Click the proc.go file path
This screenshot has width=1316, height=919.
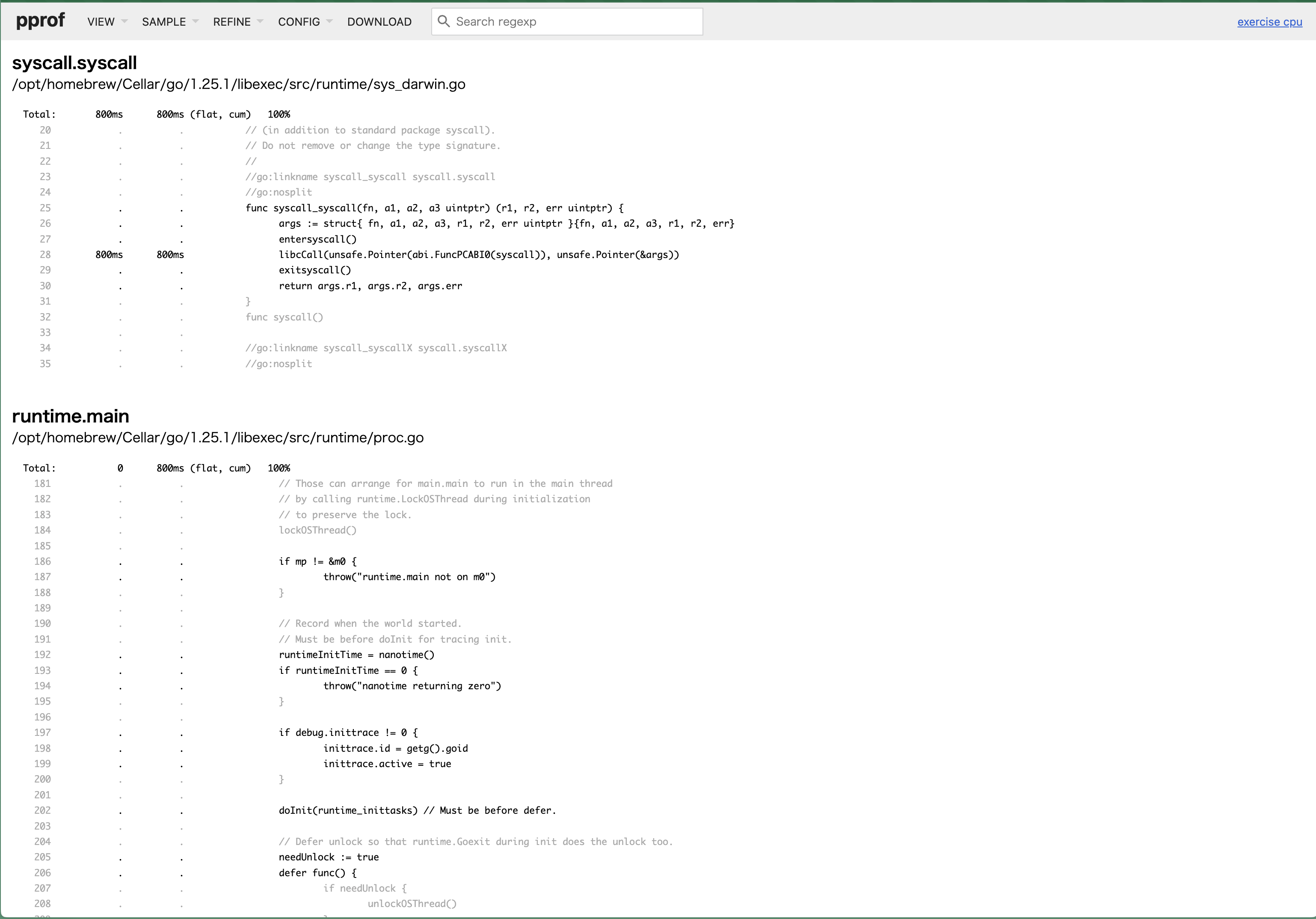pos(218,437)
